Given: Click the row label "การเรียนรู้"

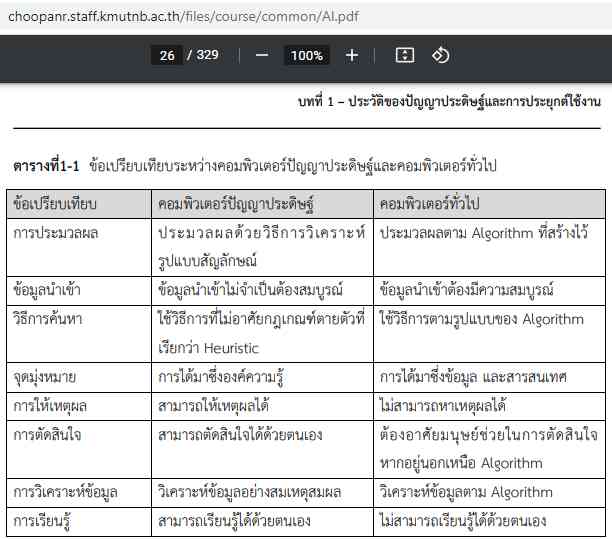Looking at the screenshot, I should (x=43, y=521).
